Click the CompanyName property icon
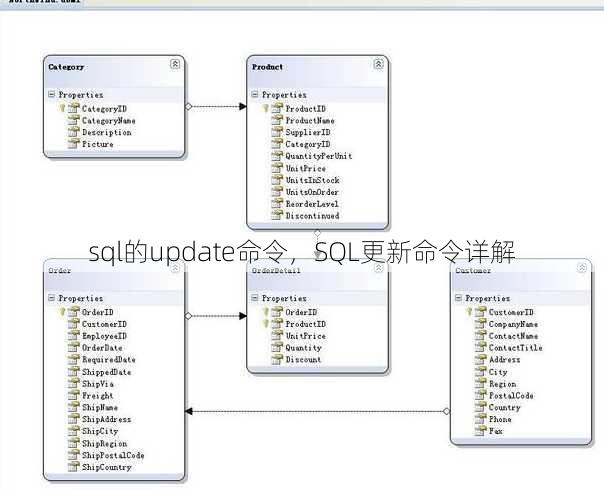Image resolution: width=604 pixels, height=490 pixels. pyautogui.click(x=480, y=324)
